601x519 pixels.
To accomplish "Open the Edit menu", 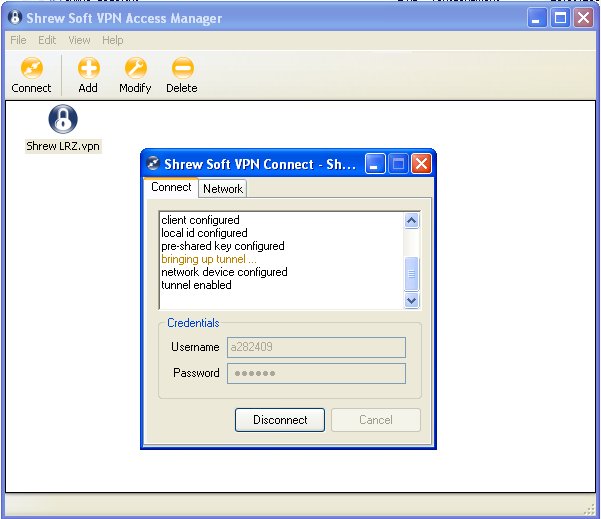I will click(47, 40).
